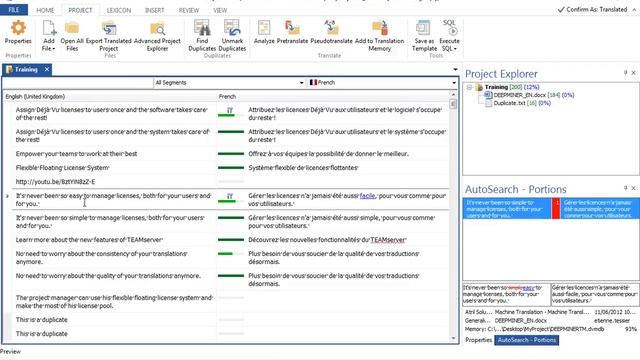Switch to the HOME ribbon tab
Viewport: 640px width, 360px height.
(x=45, y=10)
